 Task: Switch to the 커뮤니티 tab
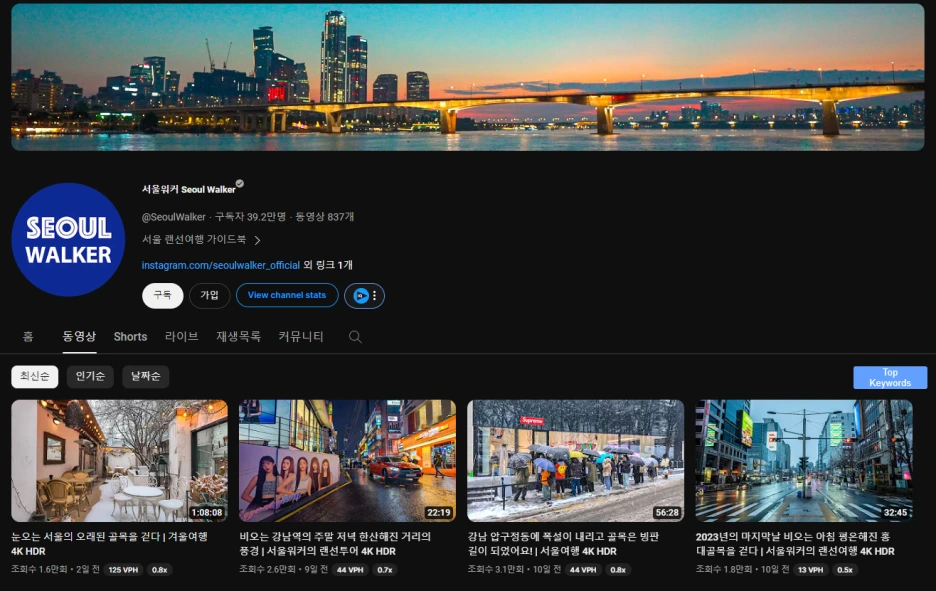click(301, 337)
